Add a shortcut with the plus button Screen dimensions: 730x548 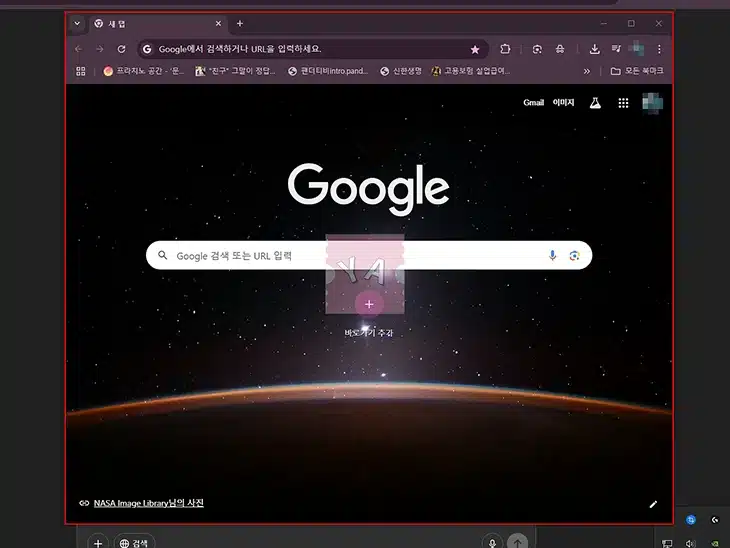point(369,304)
